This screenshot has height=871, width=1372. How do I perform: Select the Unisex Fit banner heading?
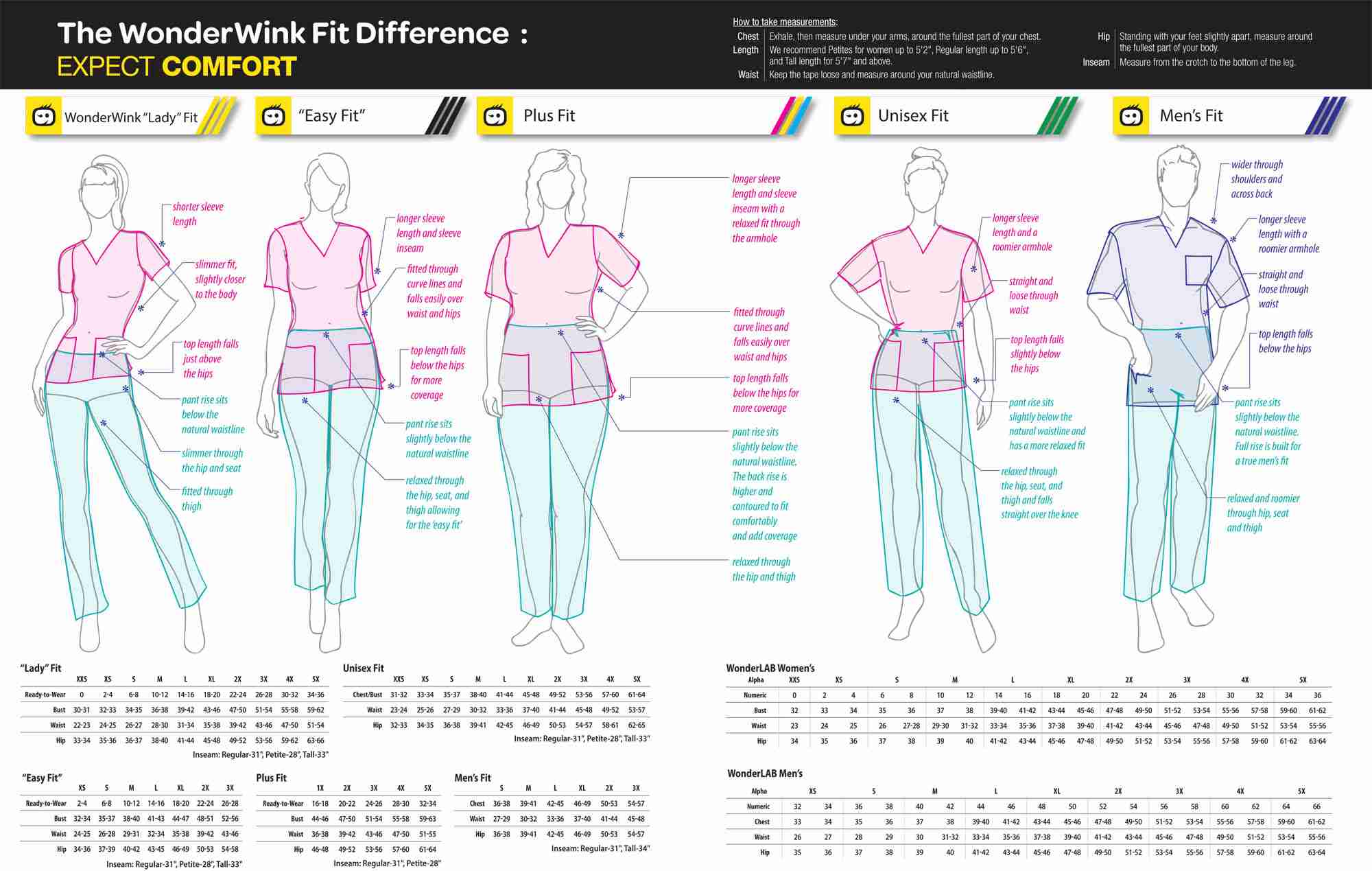(913, 115)
